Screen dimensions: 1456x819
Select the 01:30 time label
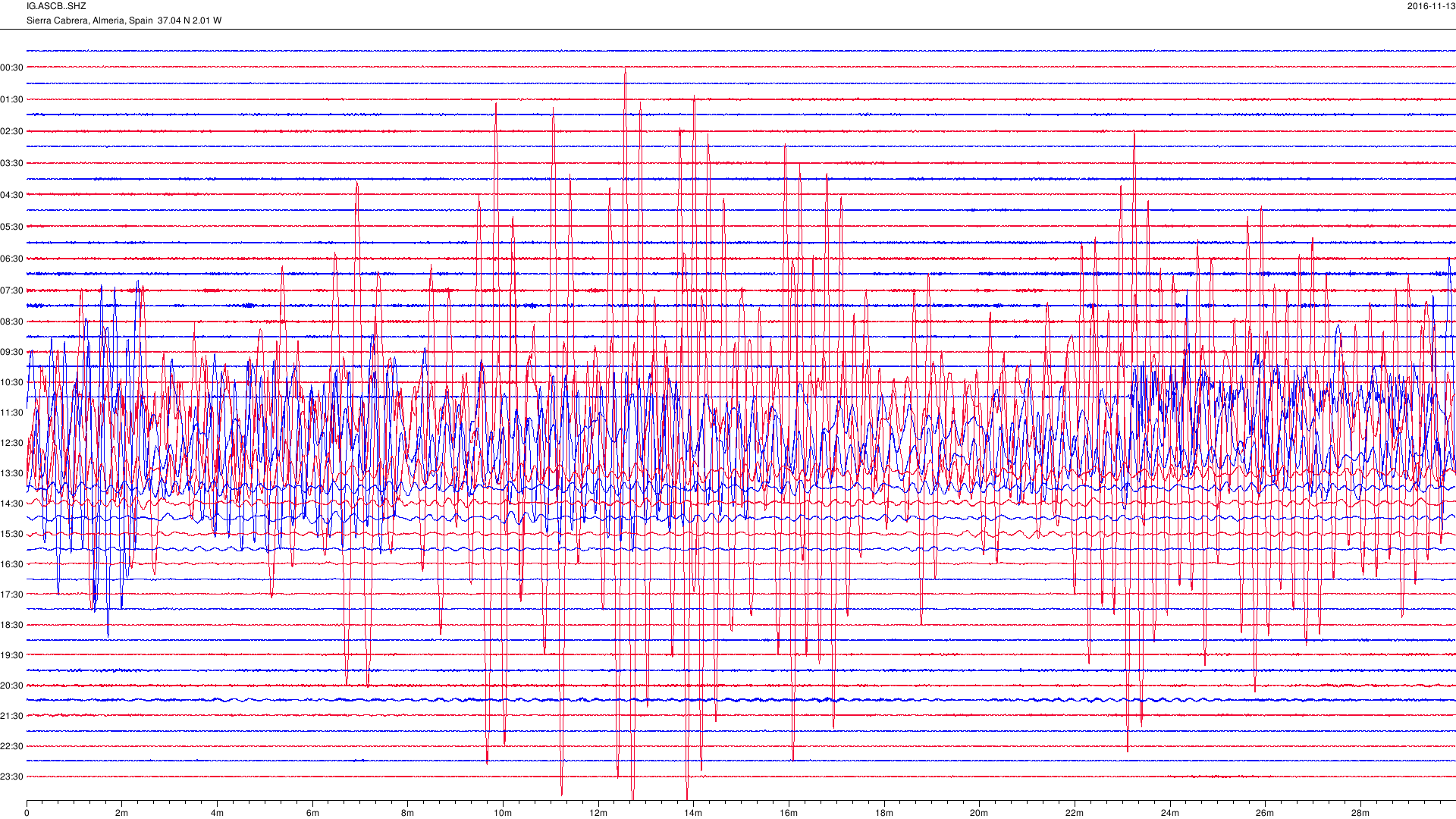pyautogui.click(x=12, y=99)
